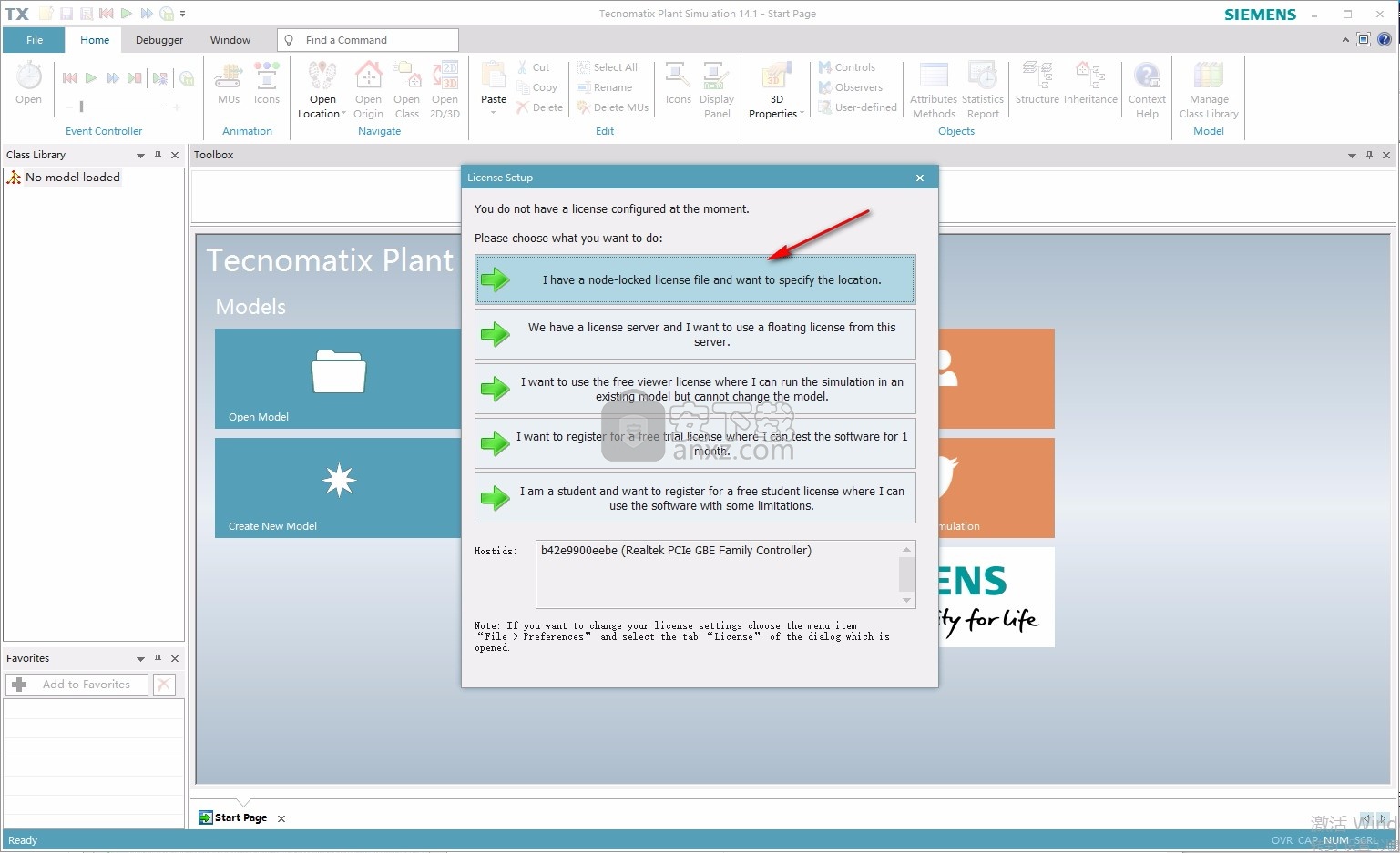
Task: Click the Find a Command search box
Action: (368, 40)
